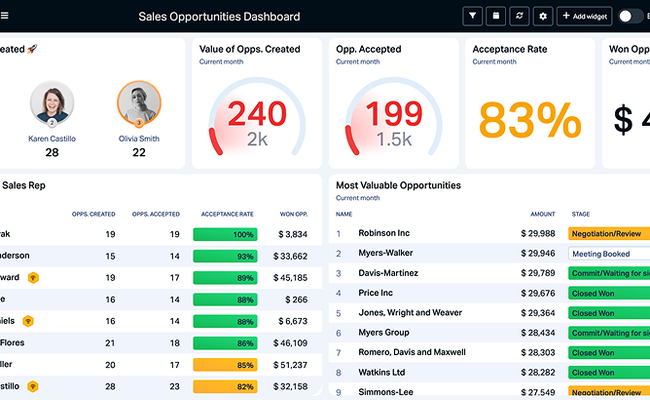Open the hamburger menu icon
The image size is (650, 400).
[x=5, y=16]
